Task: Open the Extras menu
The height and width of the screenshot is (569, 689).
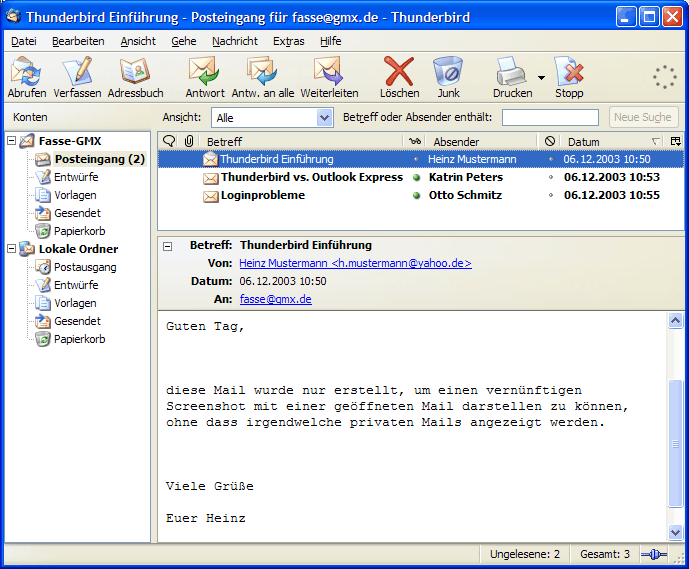Action: pos(289,41)
